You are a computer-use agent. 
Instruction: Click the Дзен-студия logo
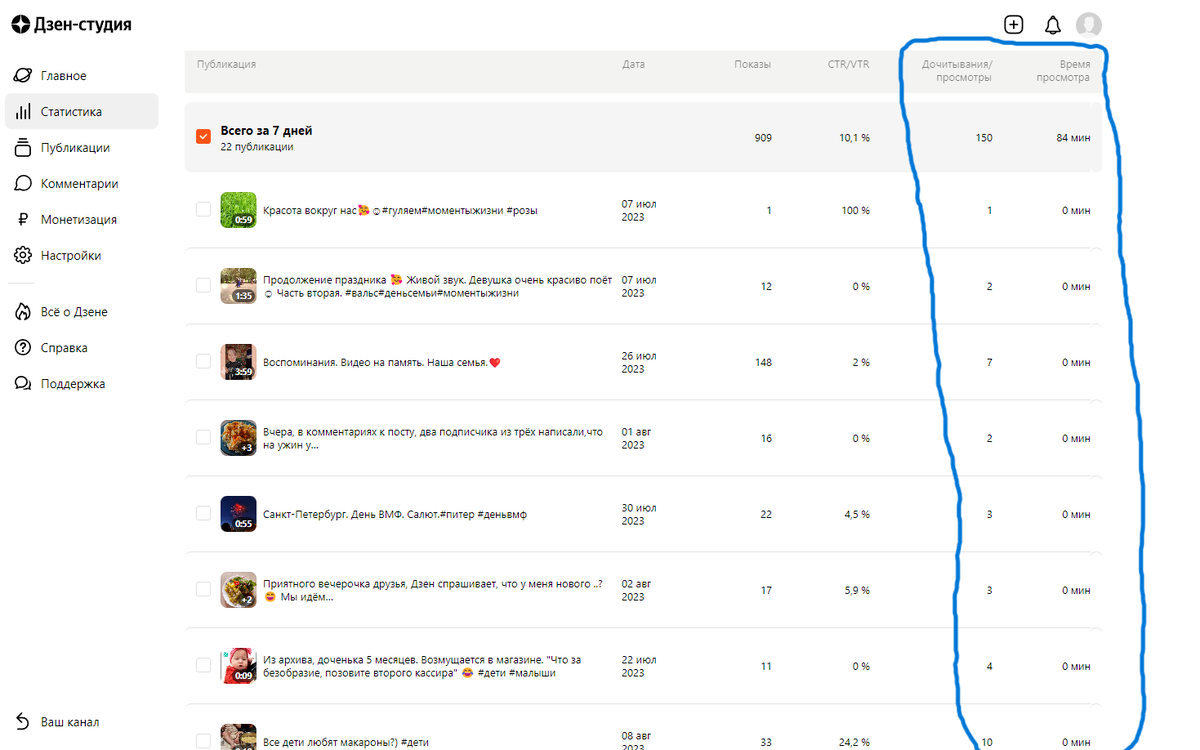[71, 24]
